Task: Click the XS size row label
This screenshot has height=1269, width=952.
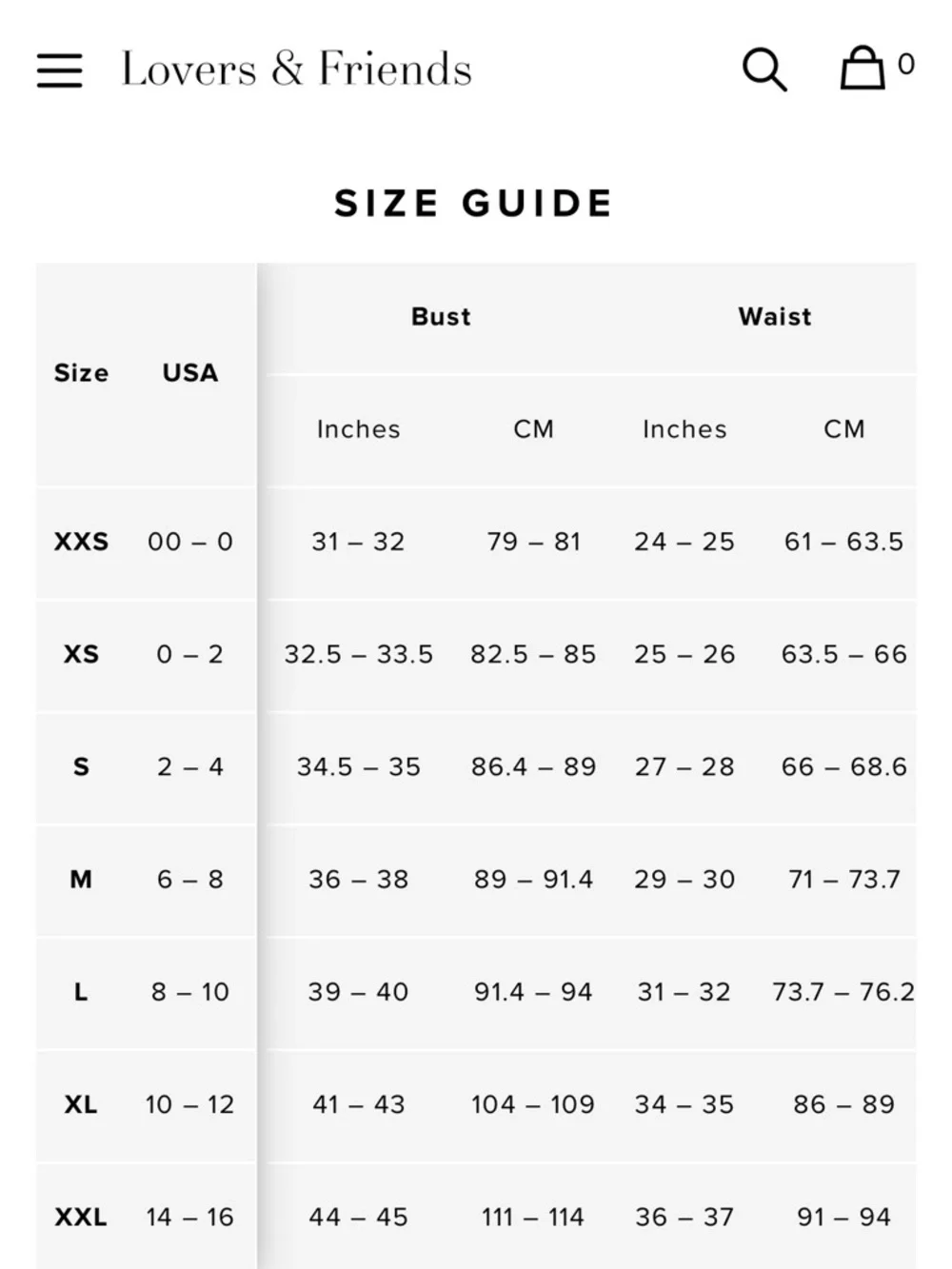Action: point(81,654)
